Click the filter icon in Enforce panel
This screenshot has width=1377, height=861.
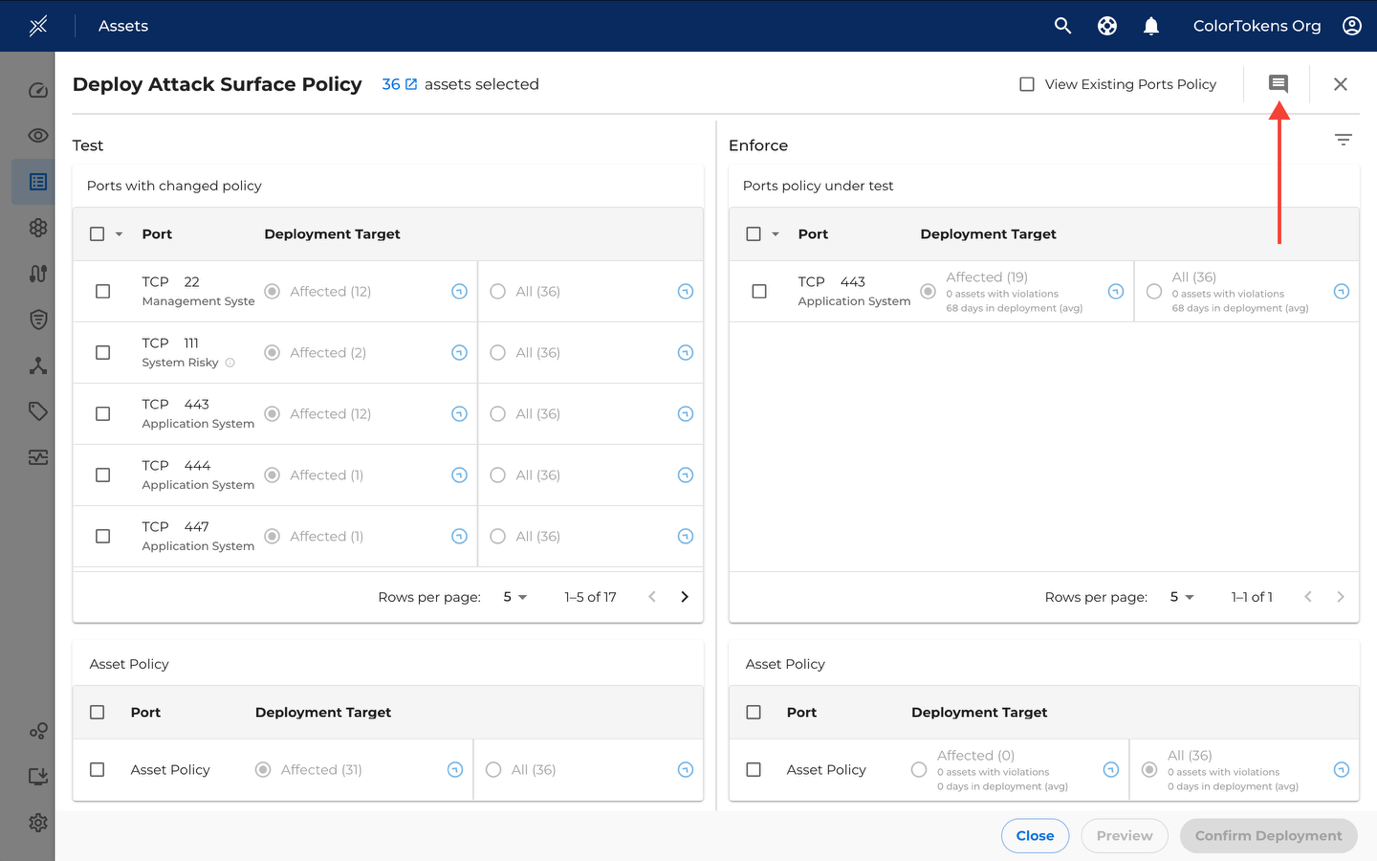[1343, 140]
